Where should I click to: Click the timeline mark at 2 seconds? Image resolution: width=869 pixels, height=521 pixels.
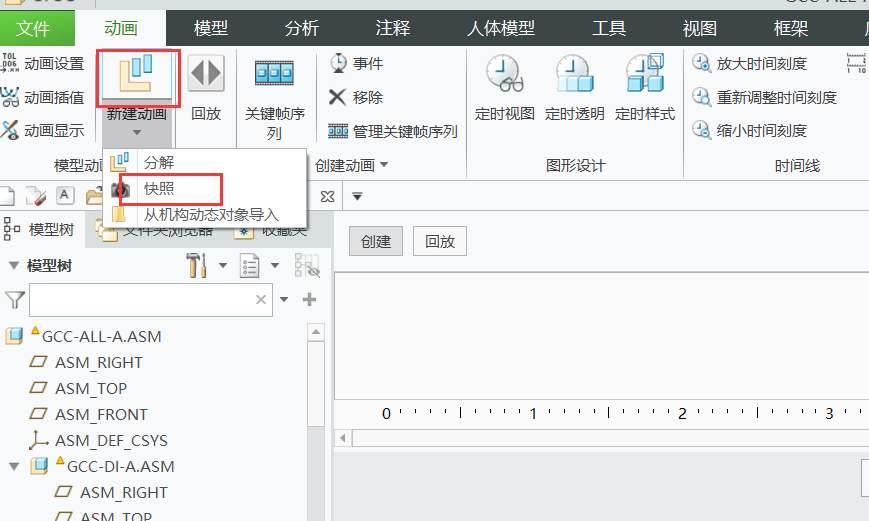(682, 413)
